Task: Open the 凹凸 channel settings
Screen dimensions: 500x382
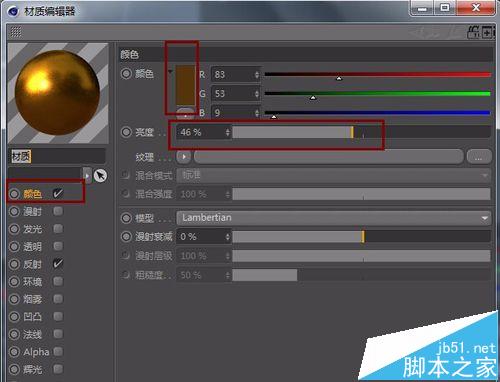Action: [x=32, y=317]
